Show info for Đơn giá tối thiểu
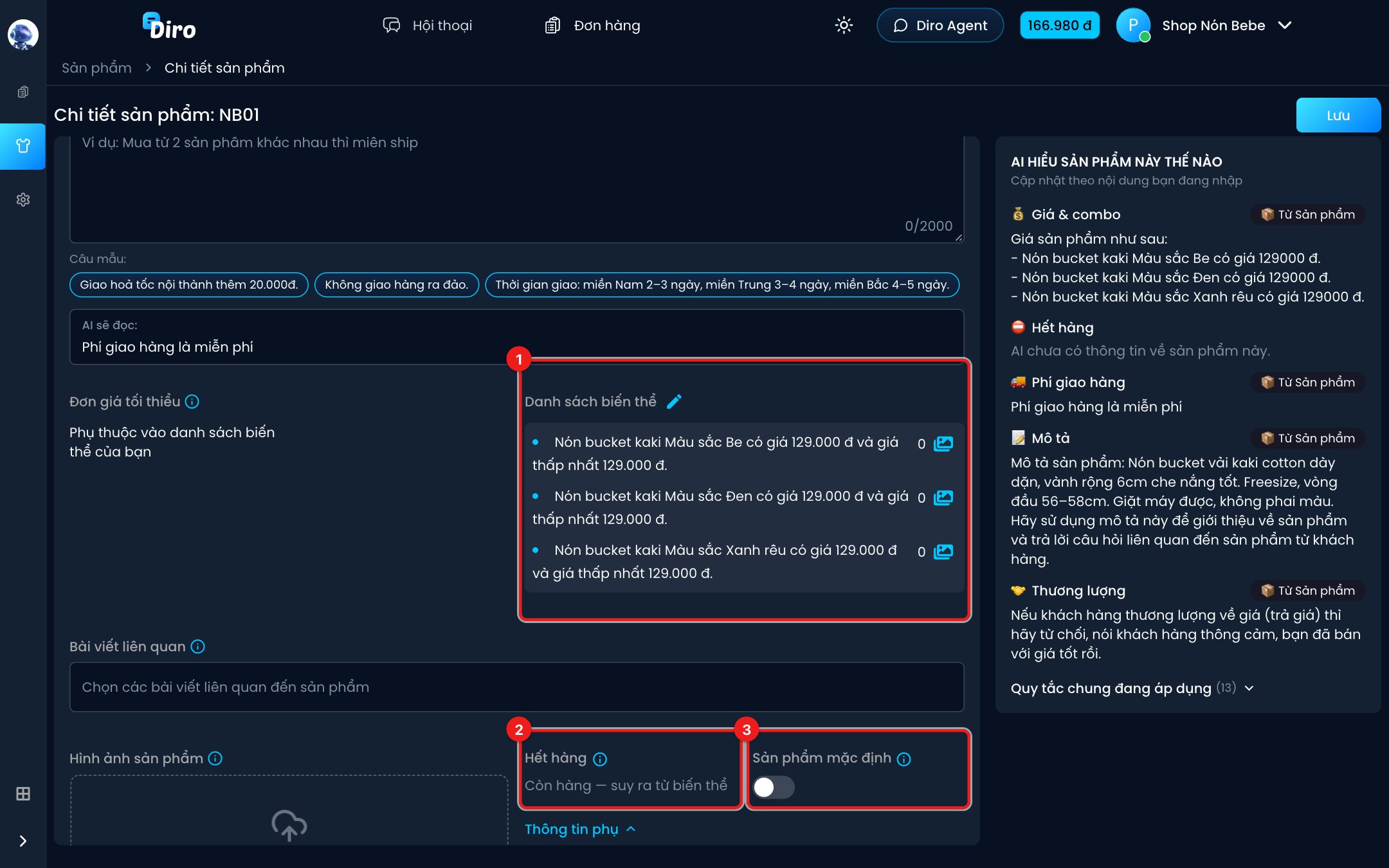 (192, 401)
